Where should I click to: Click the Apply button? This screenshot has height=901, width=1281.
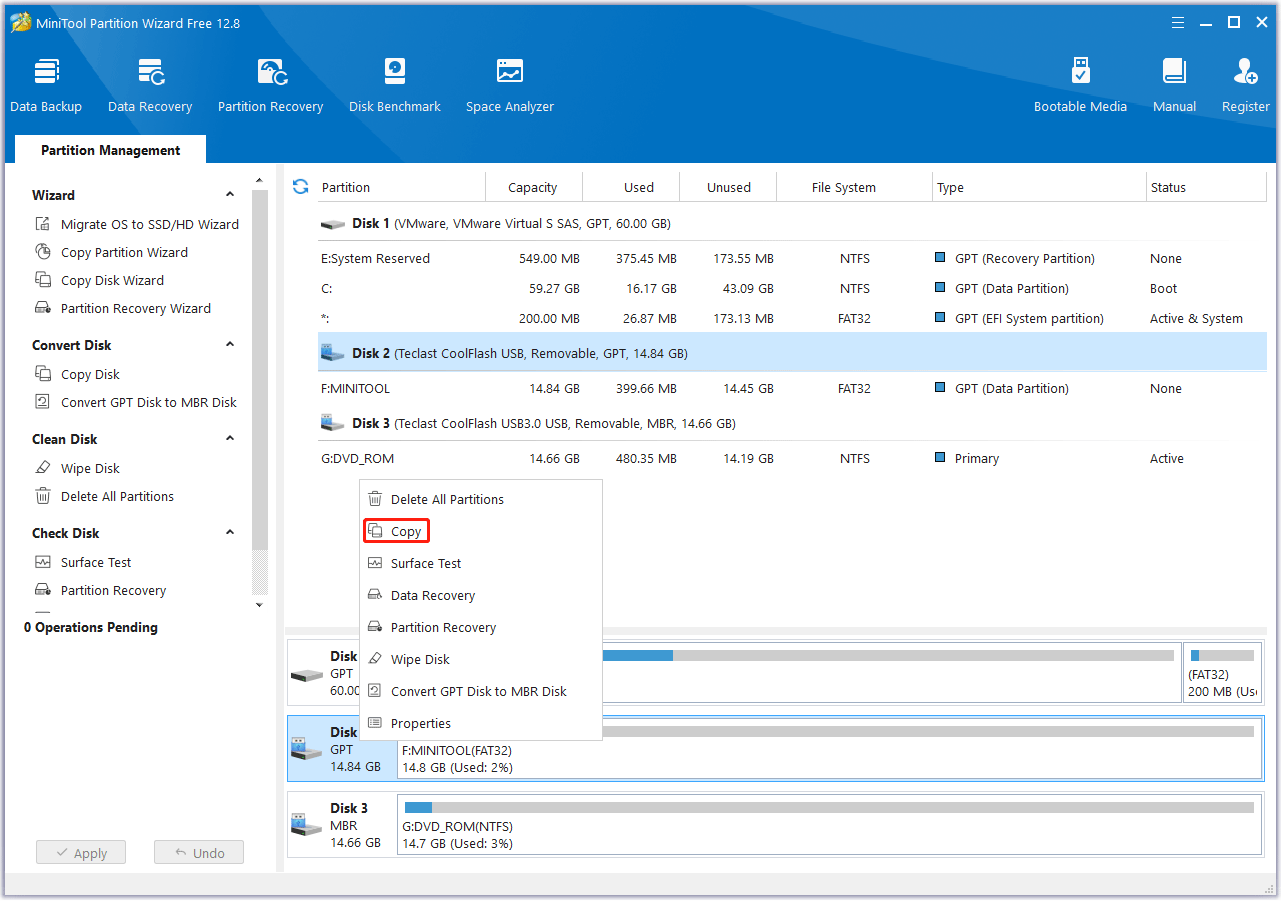pyautogui.click(x=80, y=852)
